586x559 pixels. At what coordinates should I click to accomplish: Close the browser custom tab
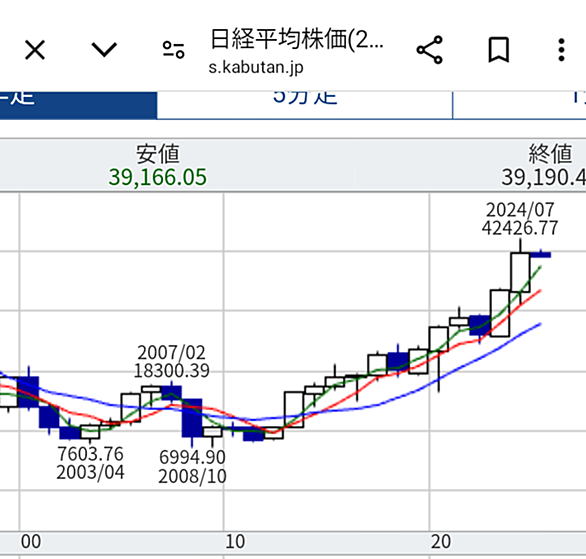35,50
